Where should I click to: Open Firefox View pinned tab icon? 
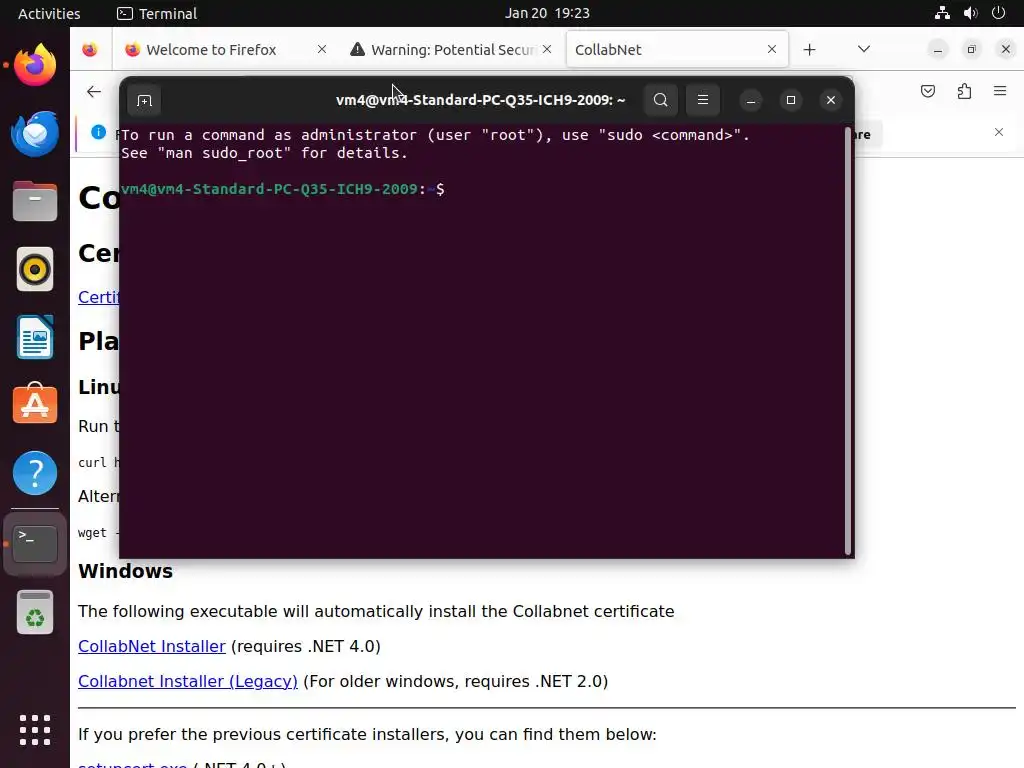(90, 50)
